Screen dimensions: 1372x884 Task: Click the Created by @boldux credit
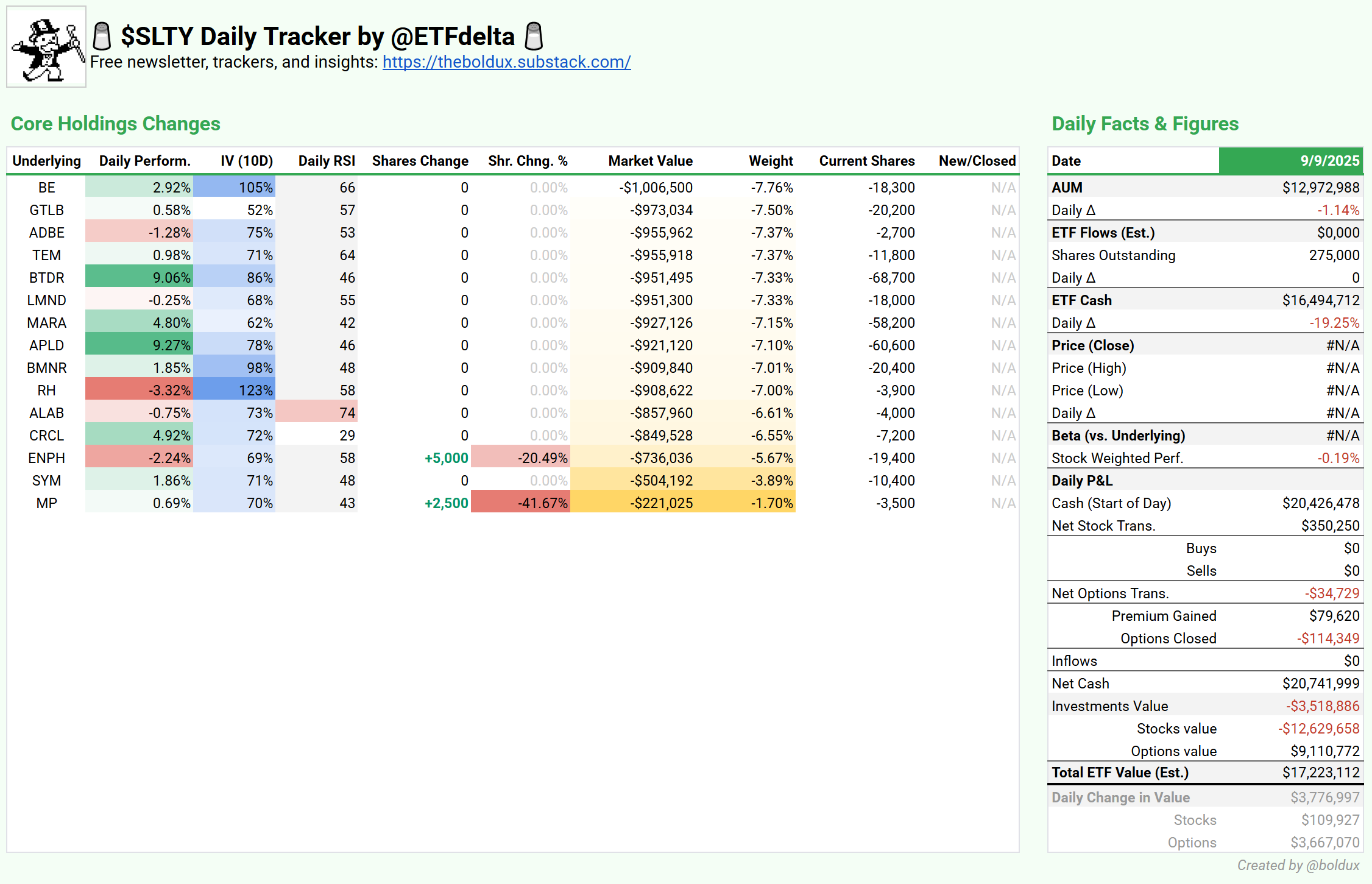1298,865
